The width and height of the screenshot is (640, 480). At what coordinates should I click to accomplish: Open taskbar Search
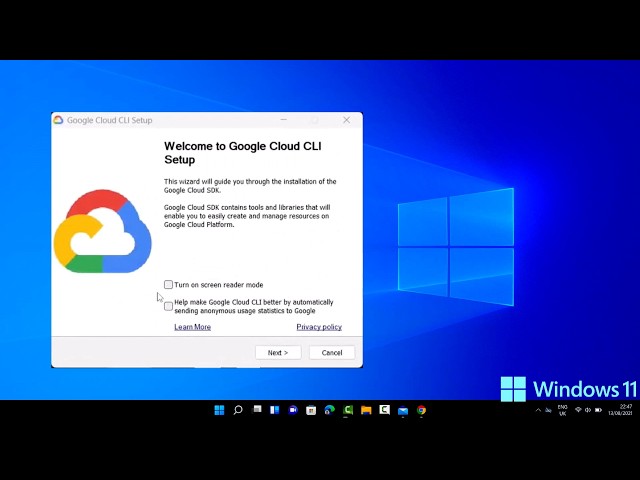(238, 410)
